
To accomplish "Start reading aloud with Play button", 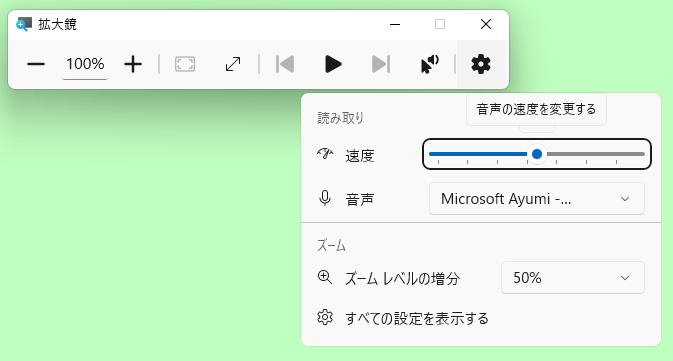I will coord(333,64).
